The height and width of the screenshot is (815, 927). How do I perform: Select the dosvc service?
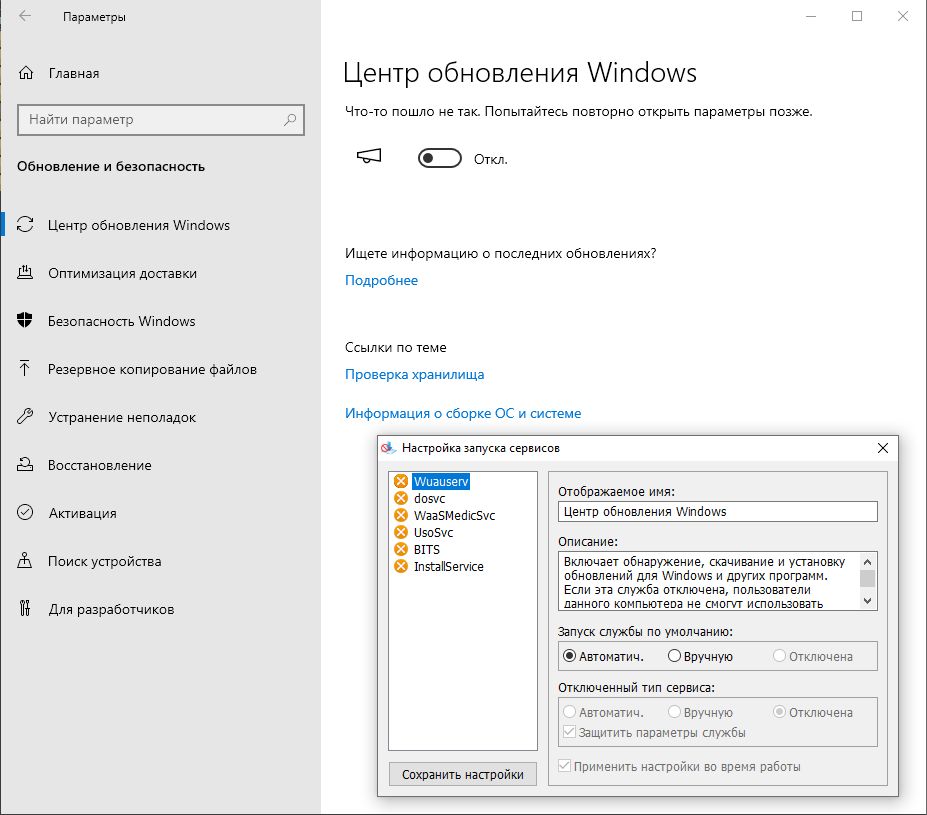[429, 498]
